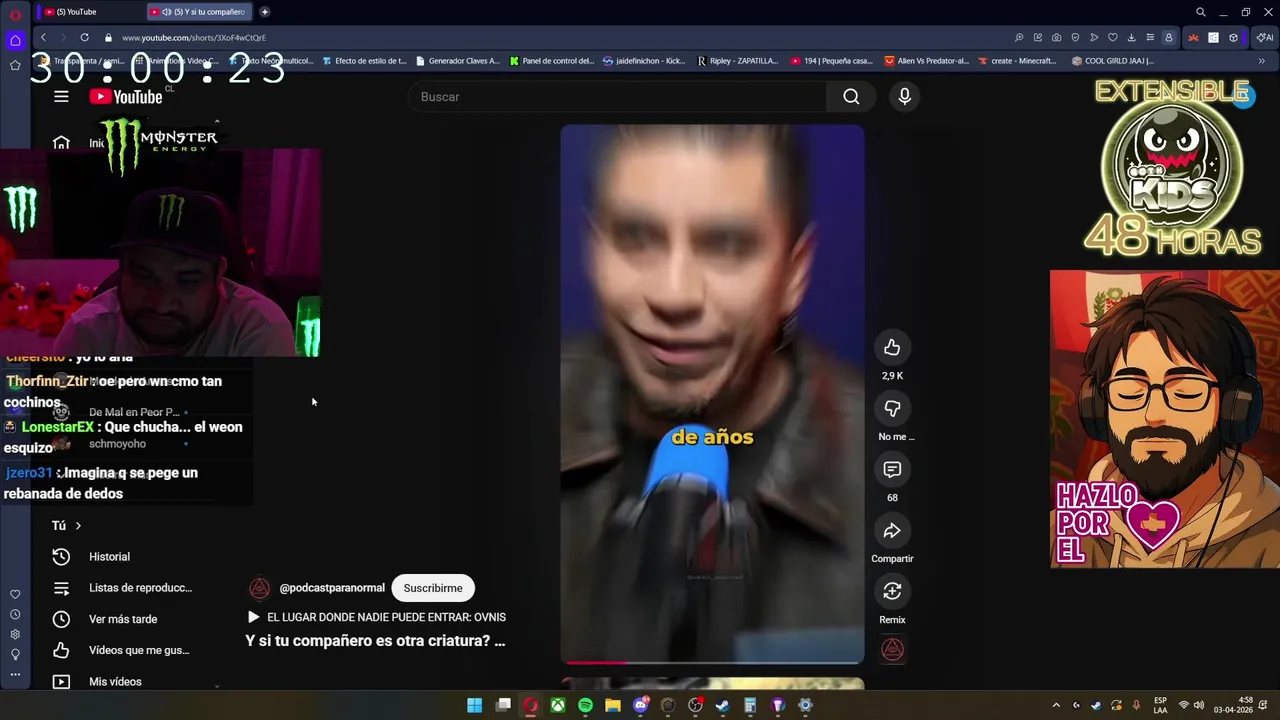1280x720 pixels.
Task: Focus the Buscar search field
Action: (617, 96)
